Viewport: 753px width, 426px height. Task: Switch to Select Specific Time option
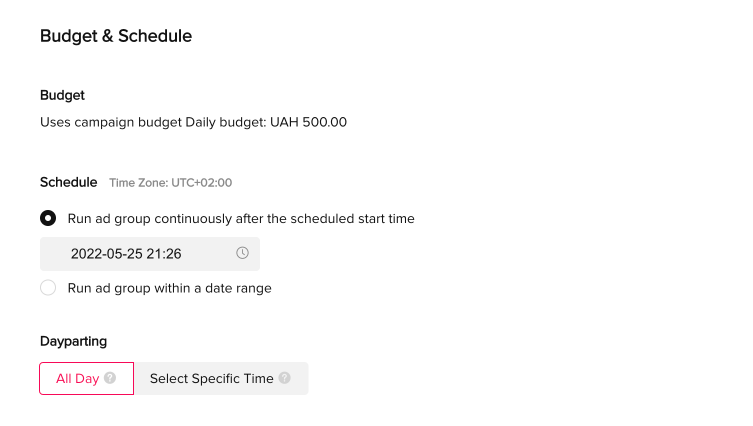click(221, 378)
